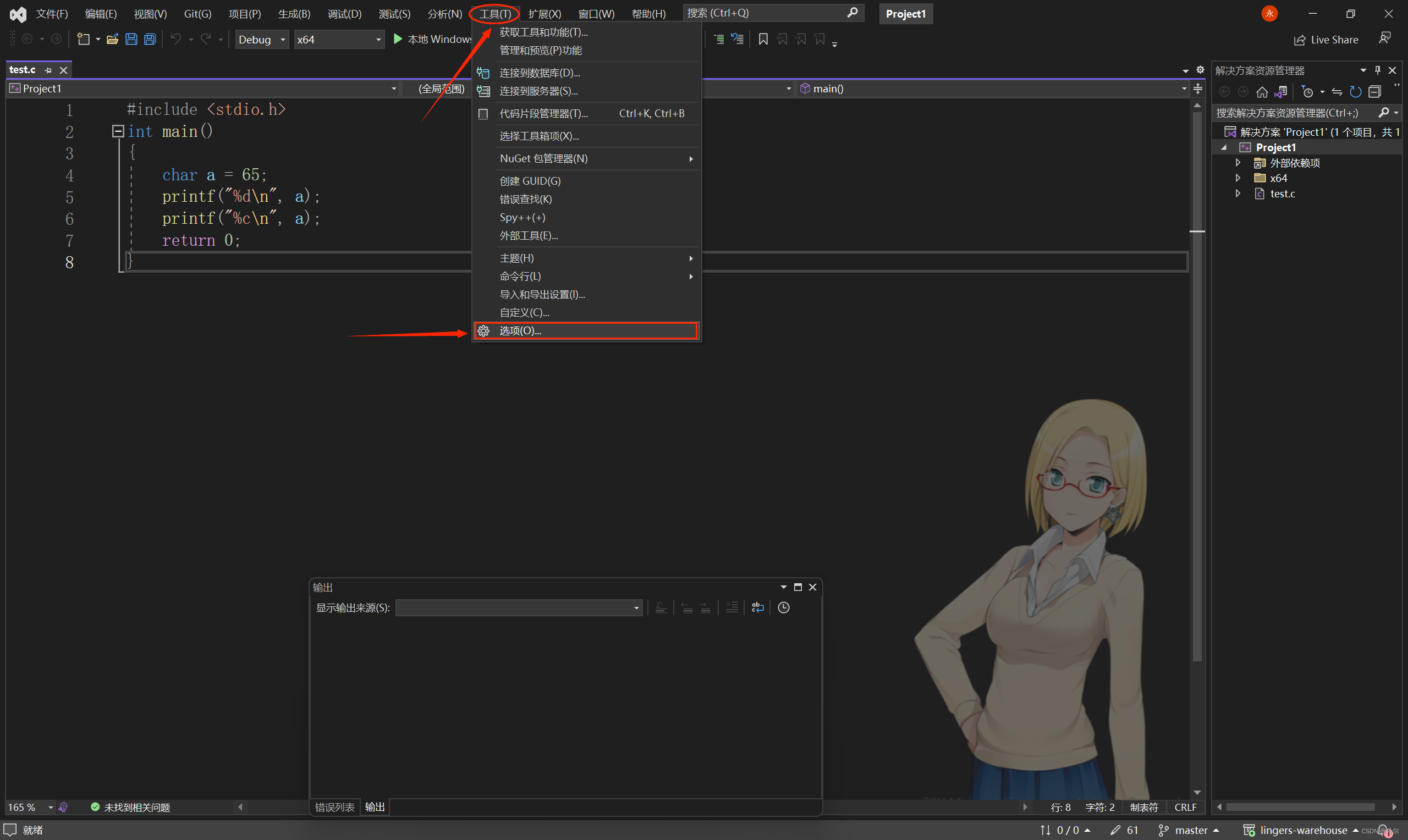This screenshot has width=1408, height=840.
Task: Pin the test.c editor tab
Action: point(48,70)
